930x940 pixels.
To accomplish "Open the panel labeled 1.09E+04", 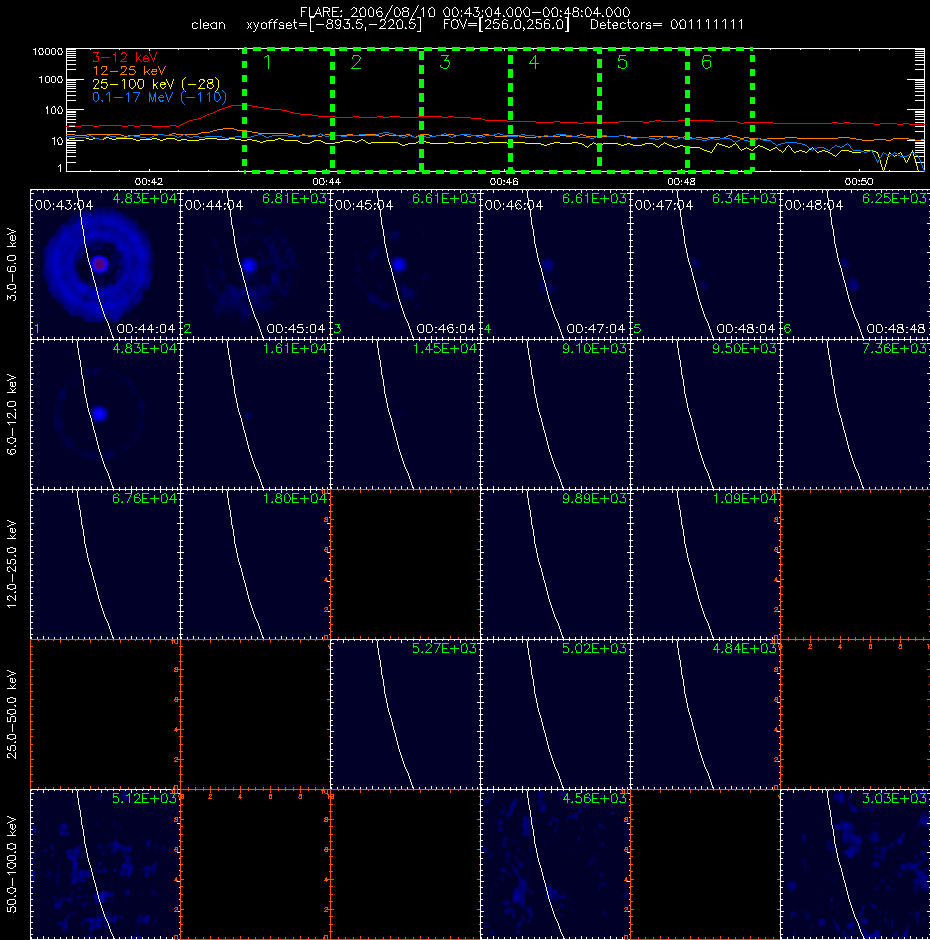I will 705,564.
